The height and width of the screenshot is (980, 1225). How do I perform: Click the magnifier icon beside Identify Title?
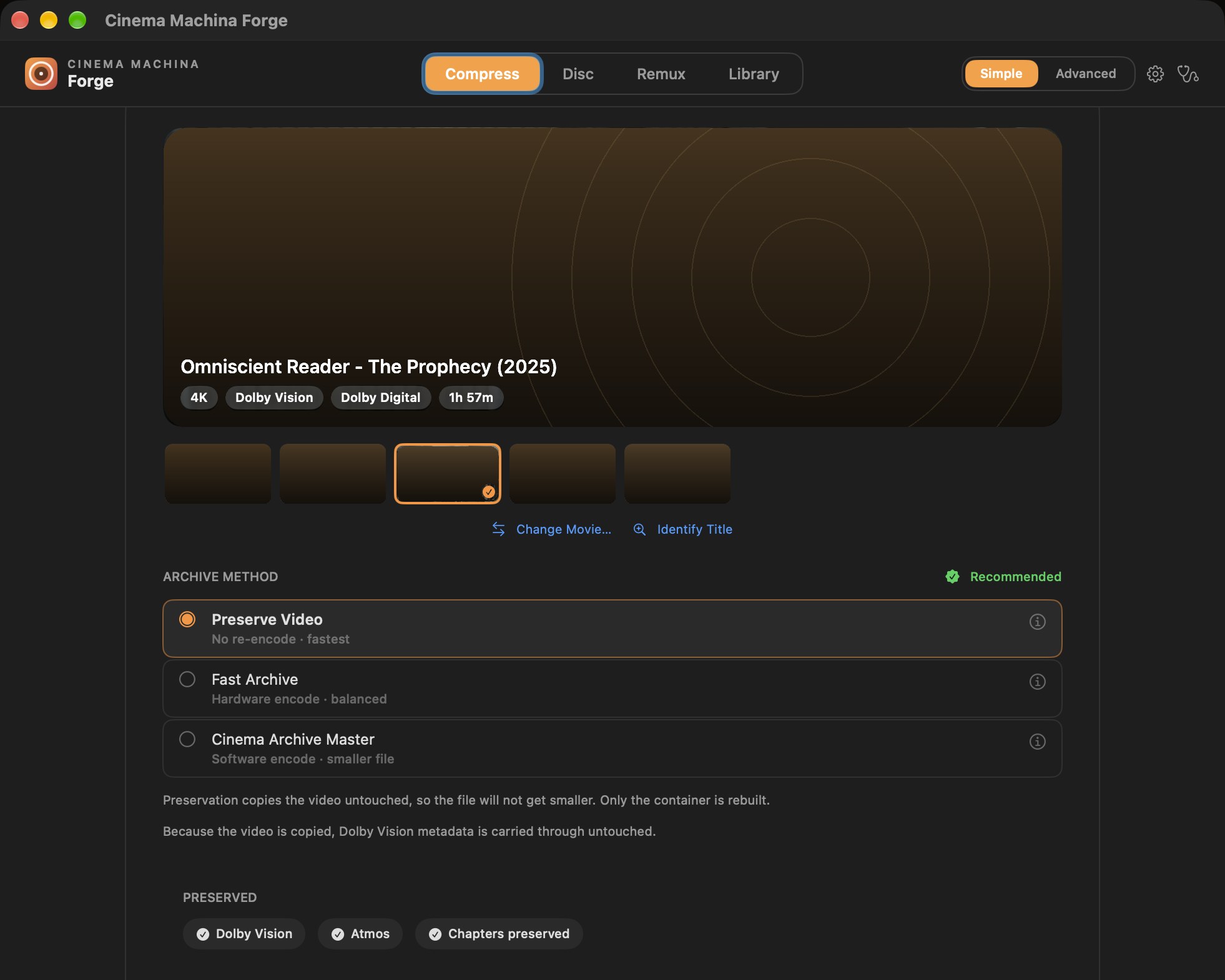tap(639, 529)
